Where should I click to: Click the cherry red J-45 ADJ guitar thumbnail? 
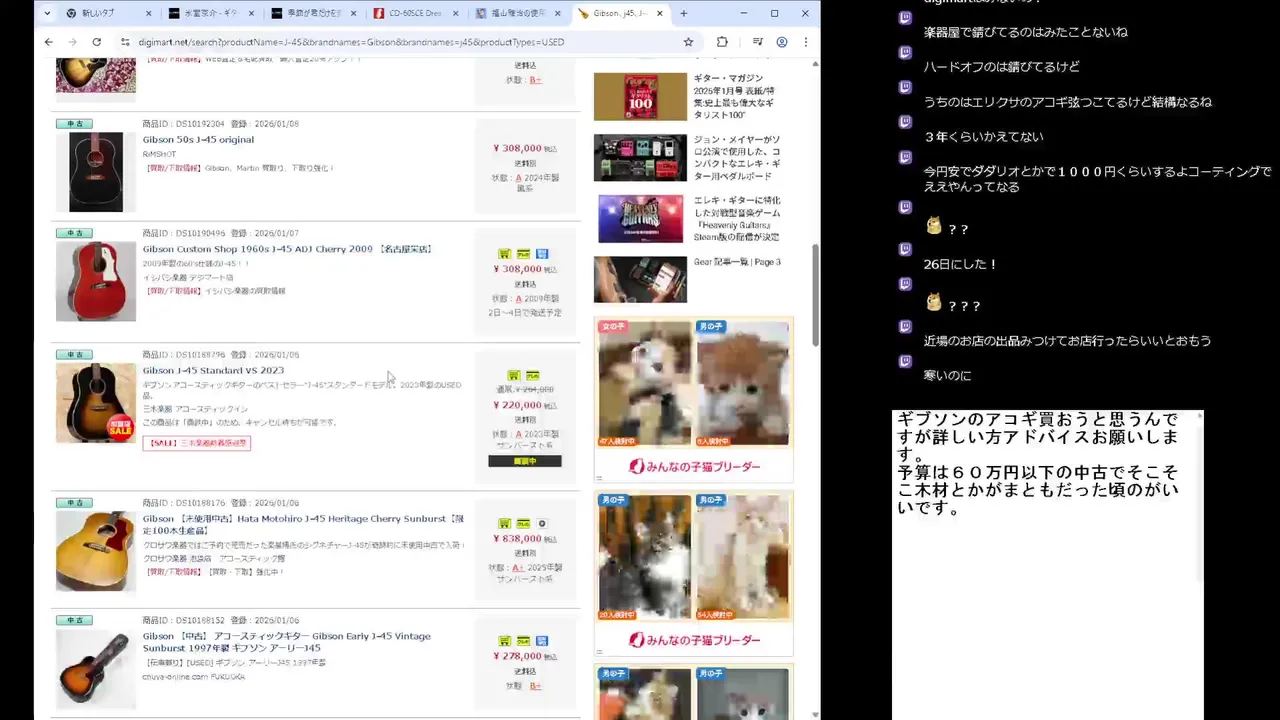point(96,281)
